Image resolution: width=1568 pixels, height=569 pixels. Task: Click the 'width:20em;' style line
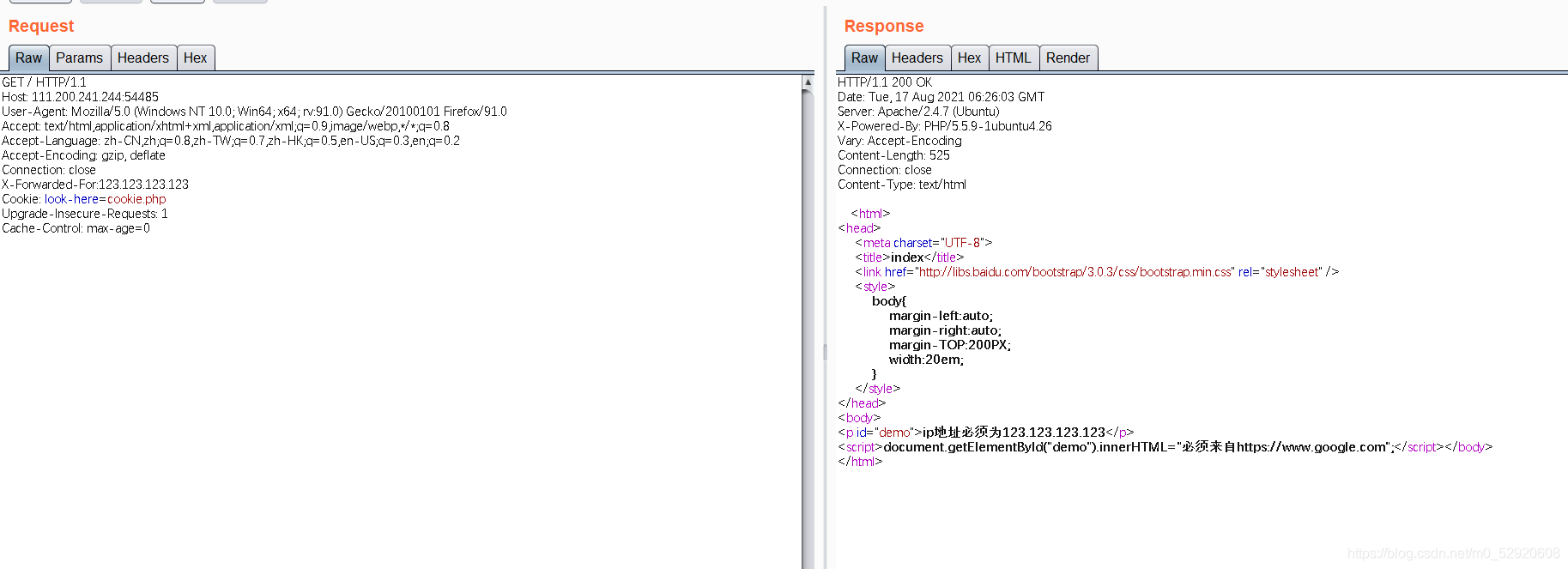pos(926,360)
